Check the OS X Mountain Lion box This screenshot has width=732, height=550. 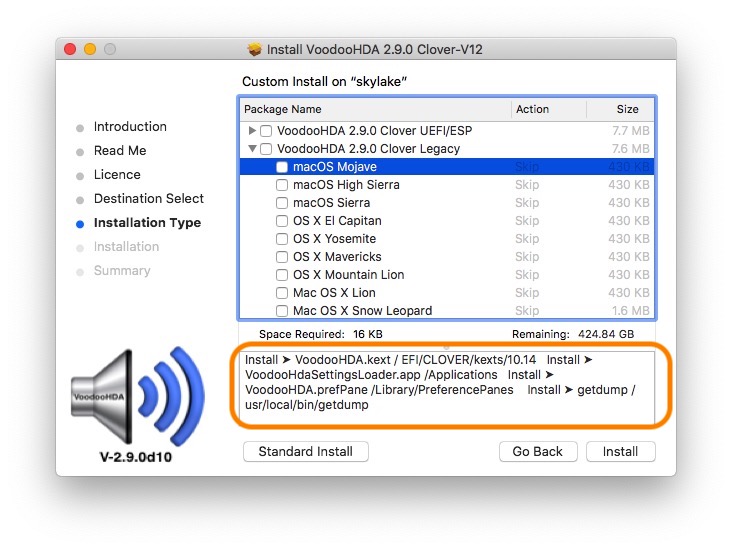point(282,275)
